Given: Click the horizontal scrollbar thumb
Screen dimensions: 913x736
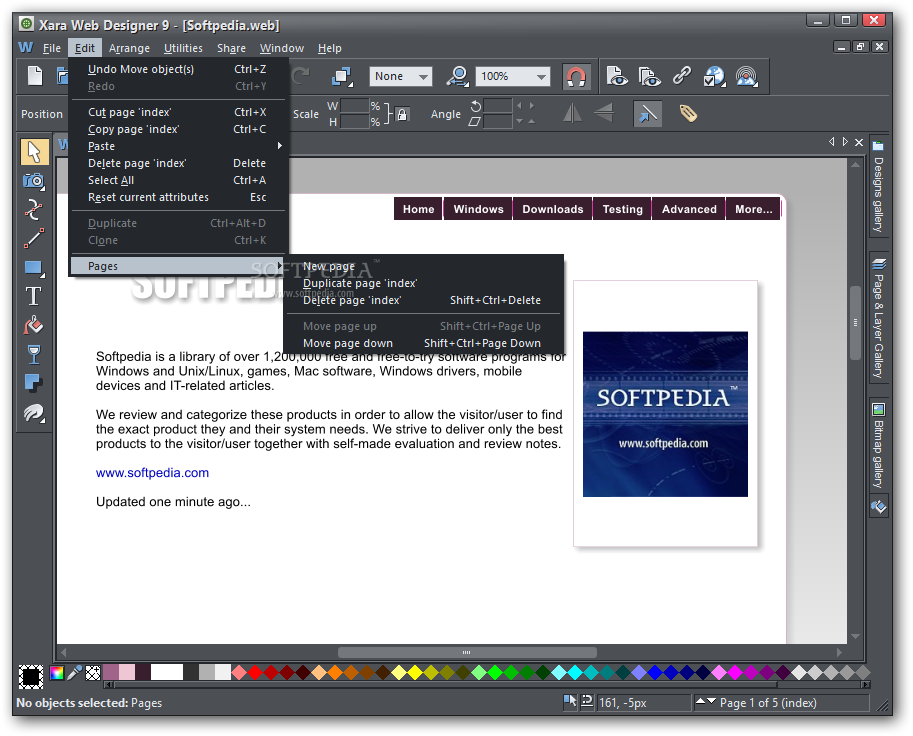Looking at the screenshot, I should click(467, 652).
